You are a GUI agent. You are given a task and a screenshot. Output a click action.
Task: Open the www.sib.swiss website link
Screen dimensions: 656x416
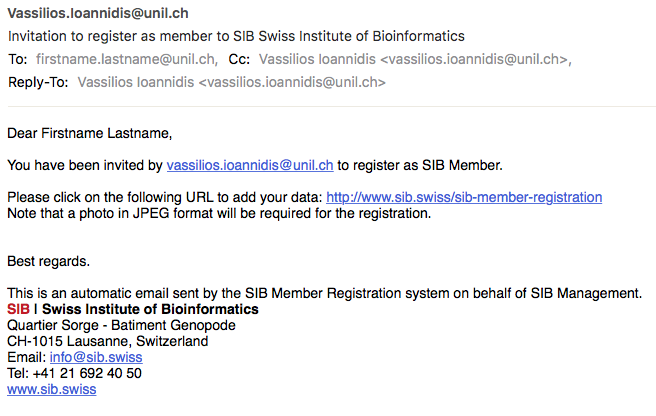point(51,389)
